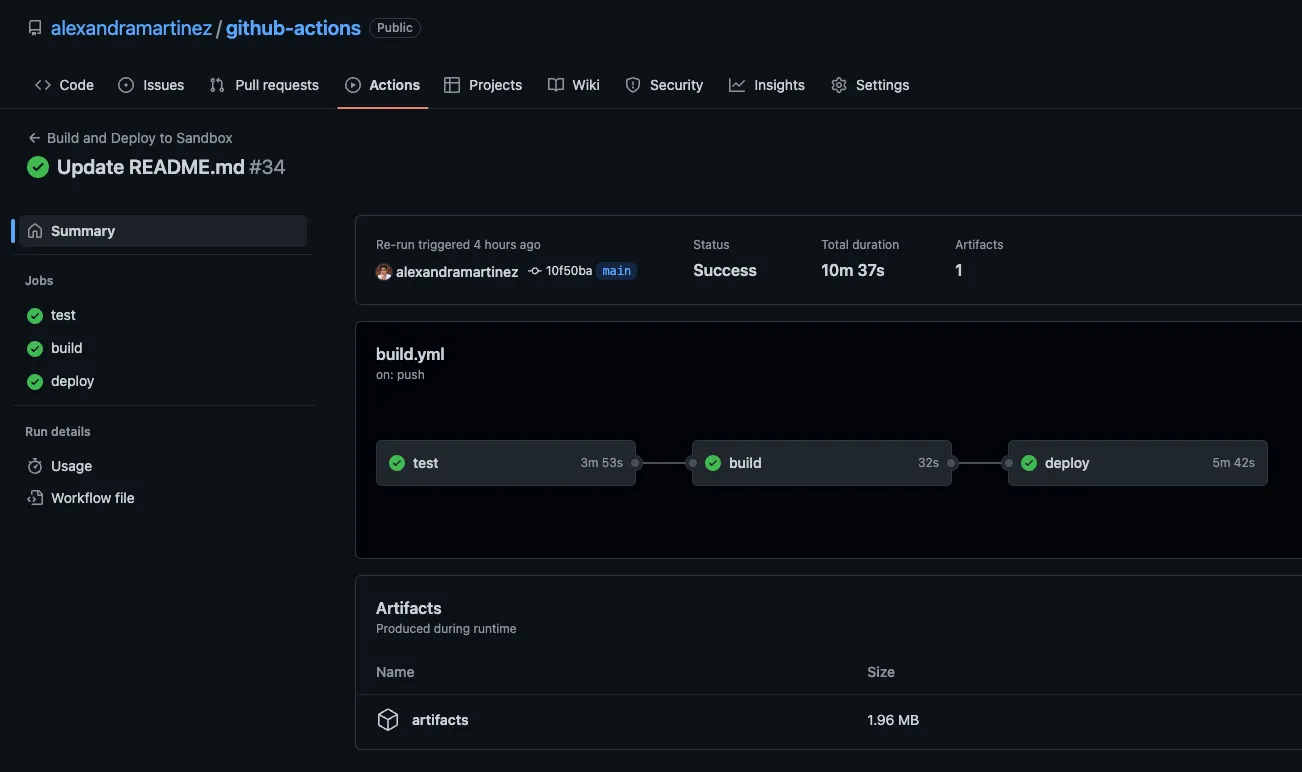This screenshot has width=1302, height=772.
Task: Select the Actions tab
Action: pos(383,85)
